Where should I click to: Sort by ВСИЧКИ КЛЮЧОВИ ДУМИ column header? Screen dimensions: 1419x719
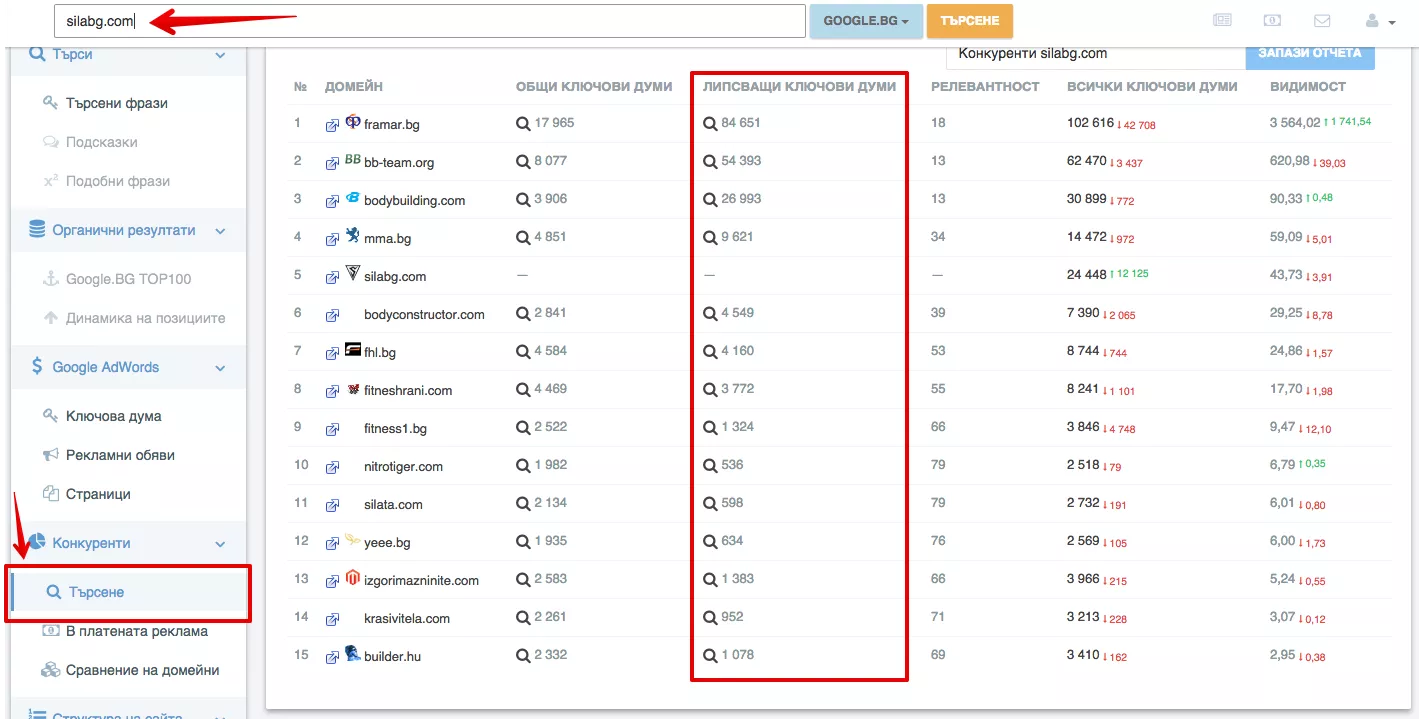pyautogui.click(x=1152, y=87)
